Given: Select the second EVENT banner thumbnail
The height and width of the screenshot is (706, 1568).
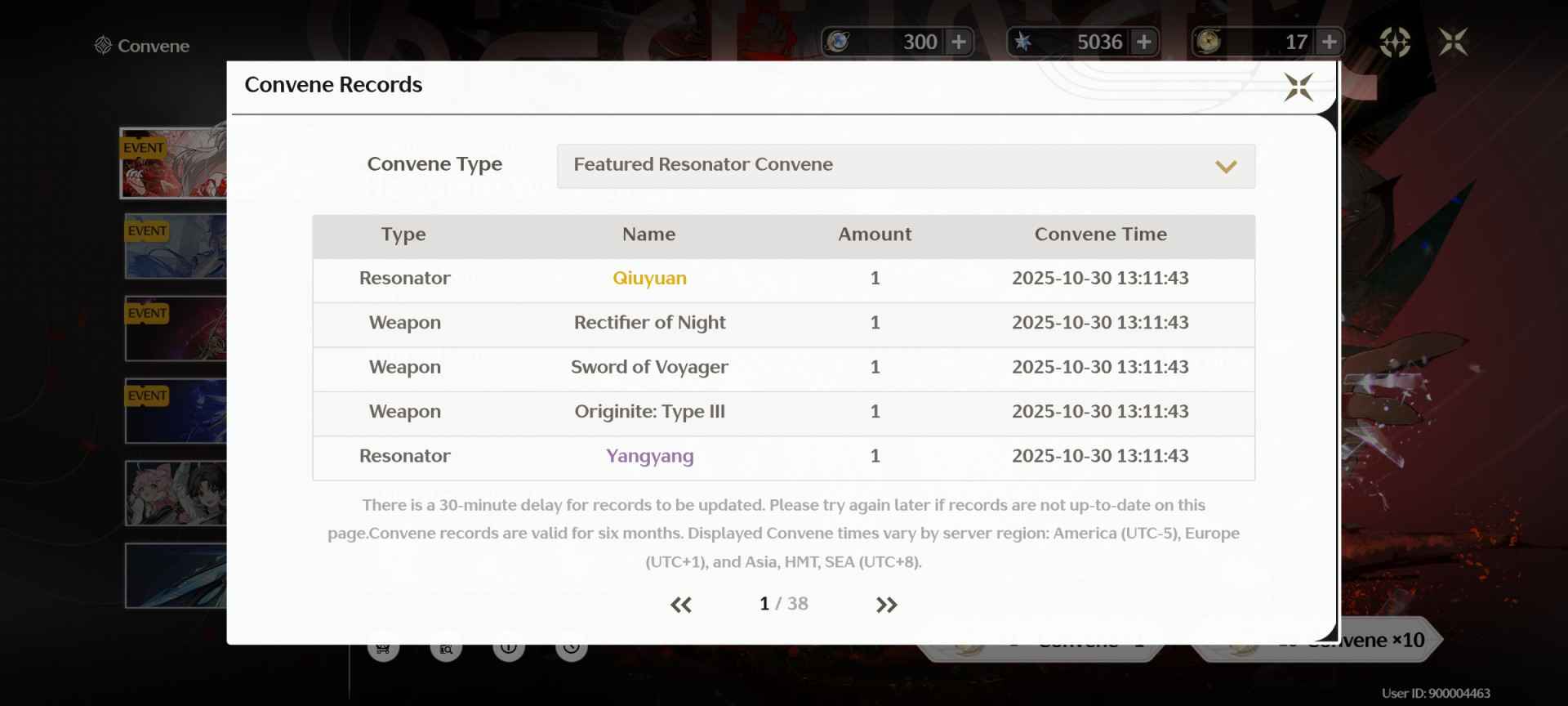Looking at the screenshot, I should coord(176,247).
